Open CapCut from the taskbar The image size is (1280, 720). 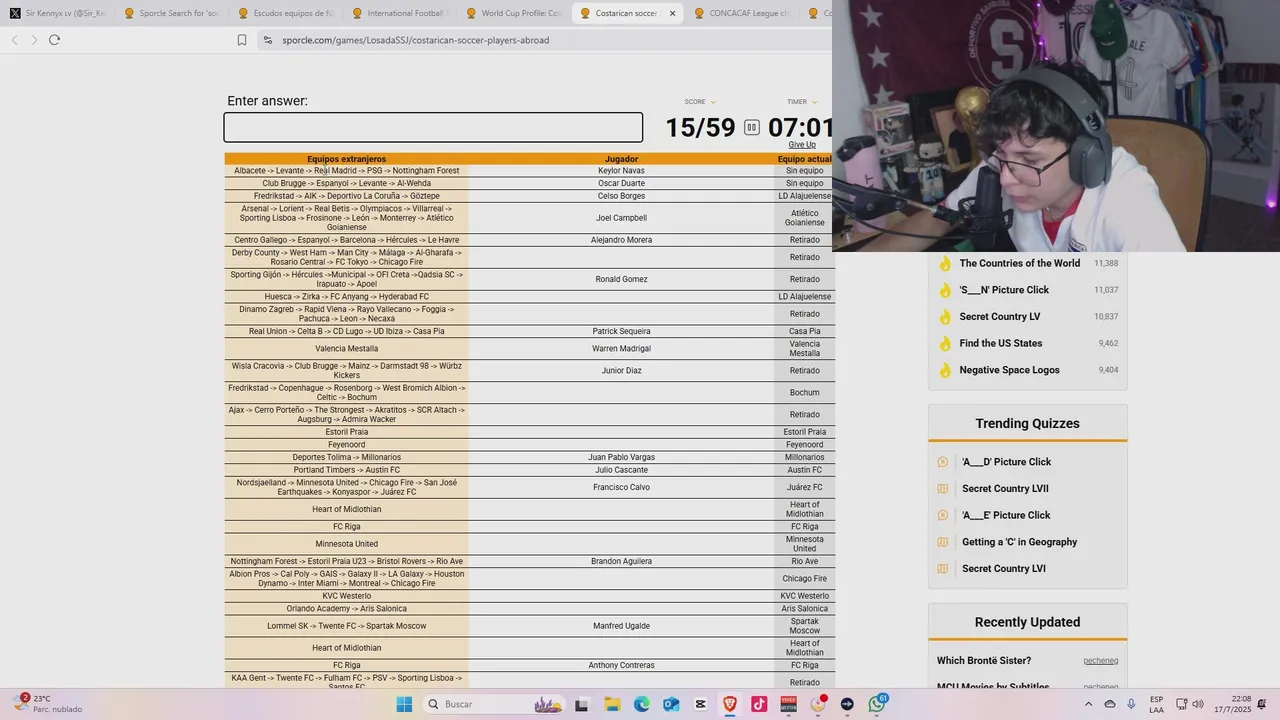(700, 704)
